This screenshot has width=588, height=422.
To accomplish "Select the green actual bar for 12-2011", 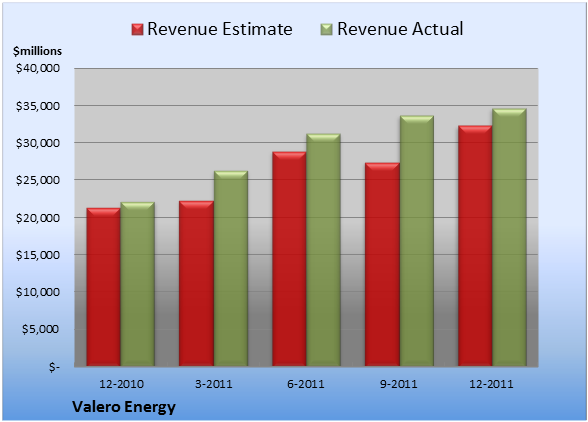I will click(x=509, y=237).
